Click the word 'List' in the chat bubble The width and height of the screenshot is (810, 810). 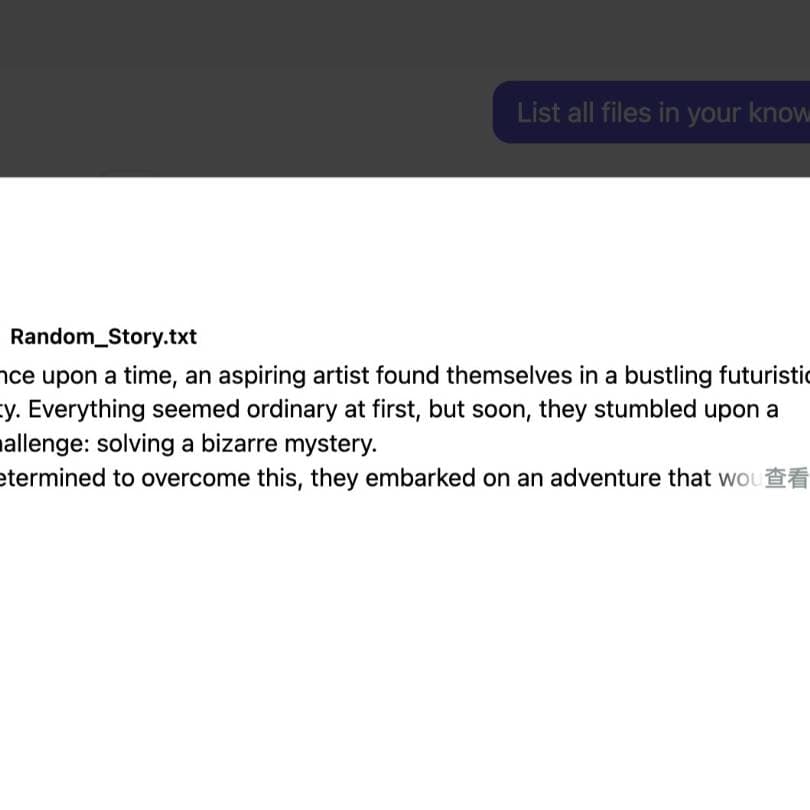(538, 113)
